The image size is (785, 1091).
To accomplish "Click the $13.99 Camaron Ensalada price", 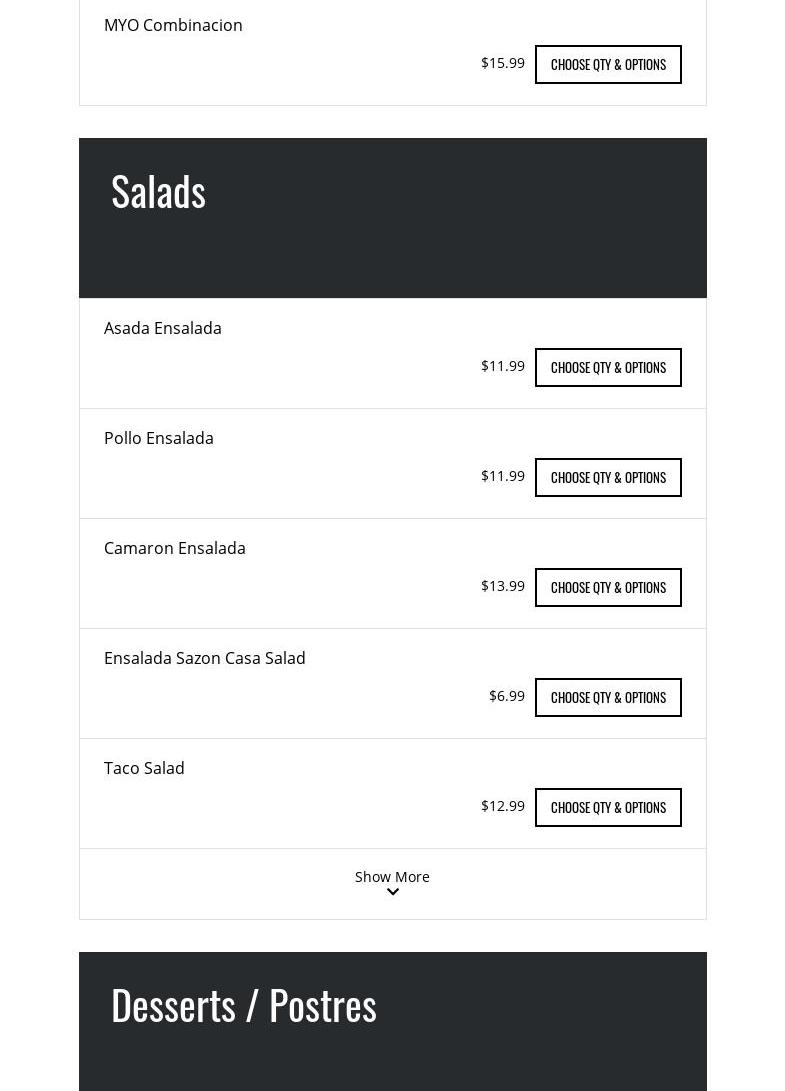I will (503, 586).
